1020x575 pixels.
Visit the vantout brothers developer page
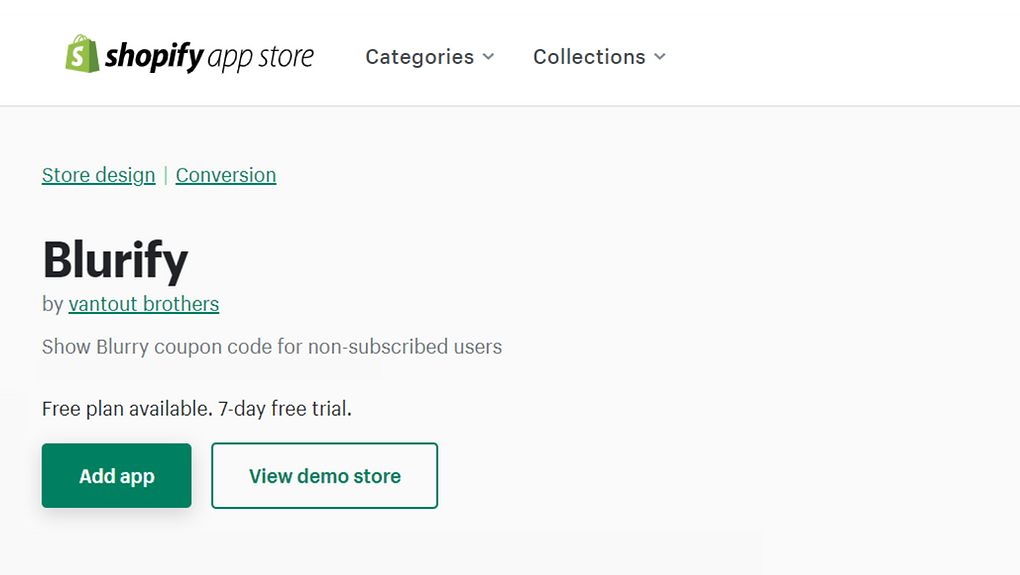click(x=144, y=304)
